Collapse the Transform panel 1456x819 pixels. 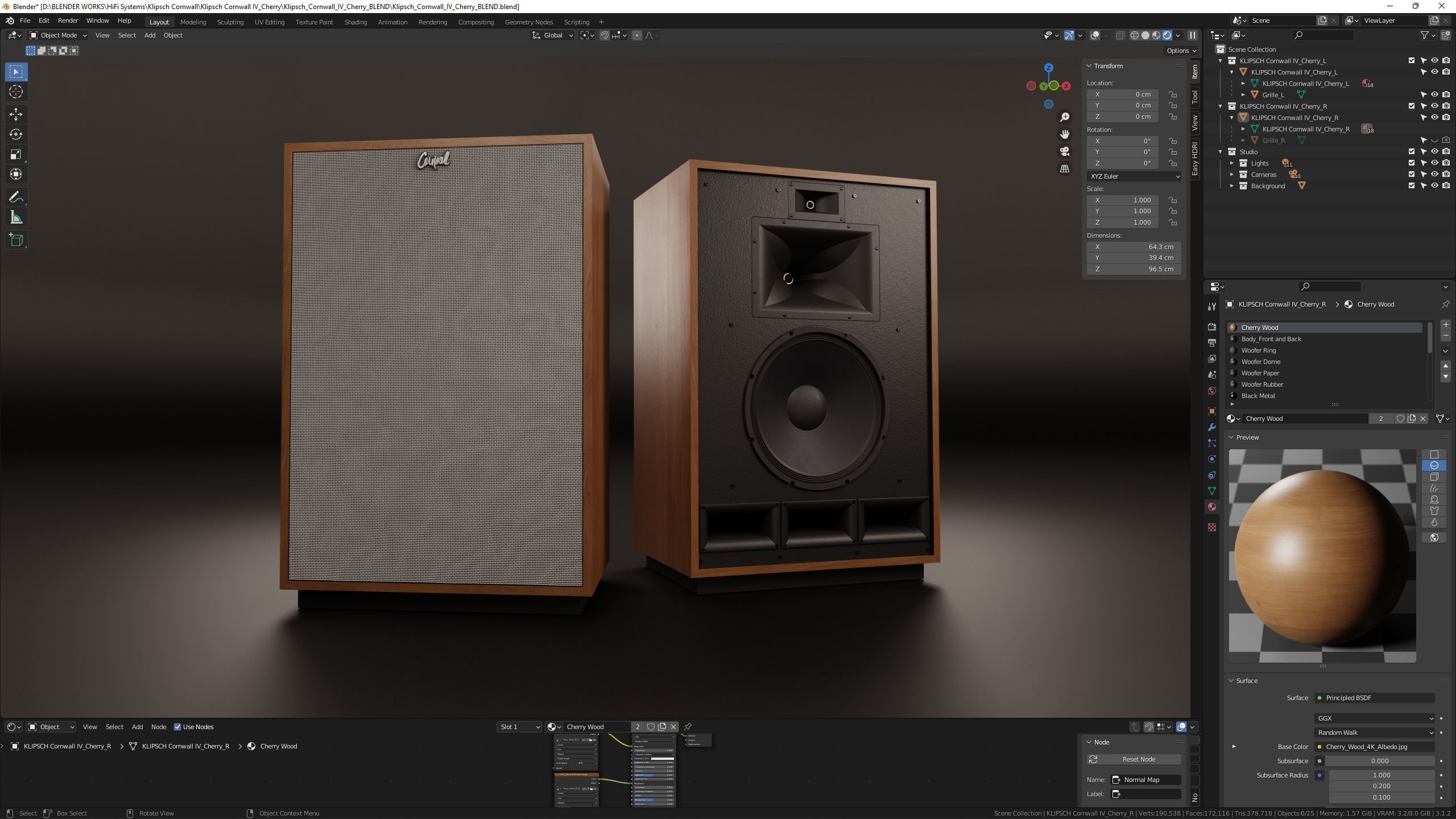point(1089,66)
